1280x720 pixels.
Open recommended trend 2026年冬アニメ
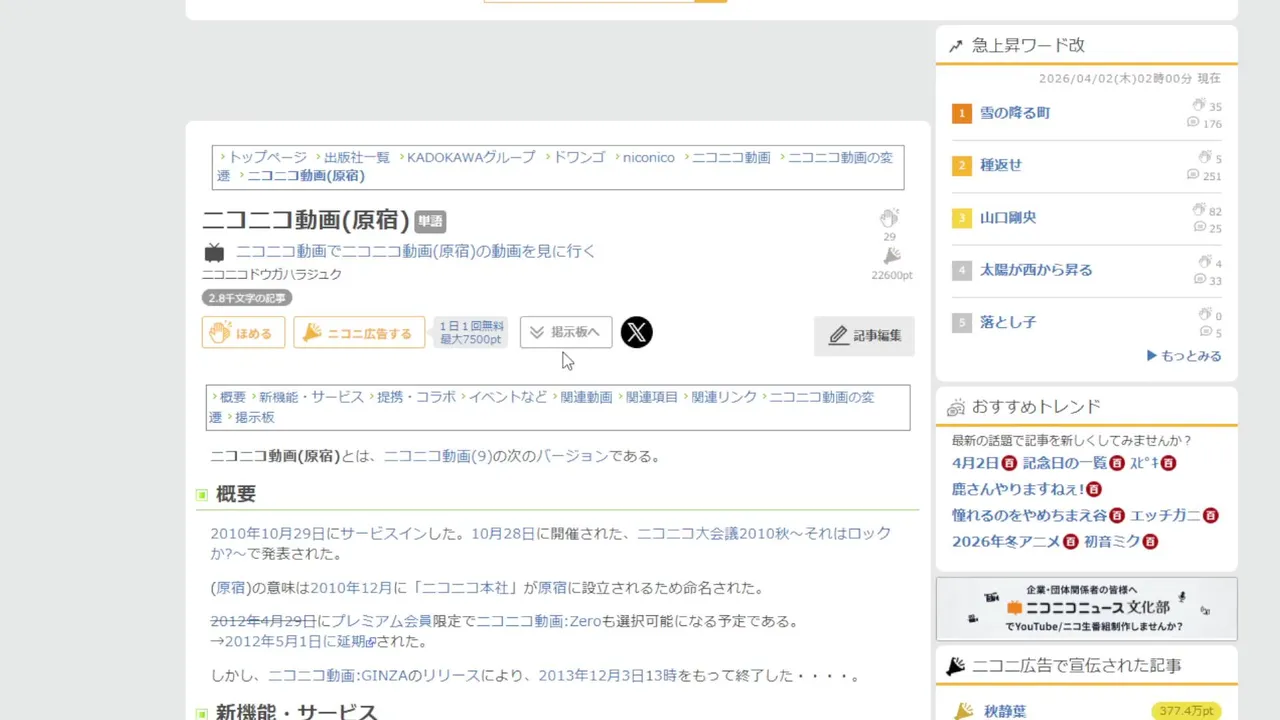[x=1006, y=541]
